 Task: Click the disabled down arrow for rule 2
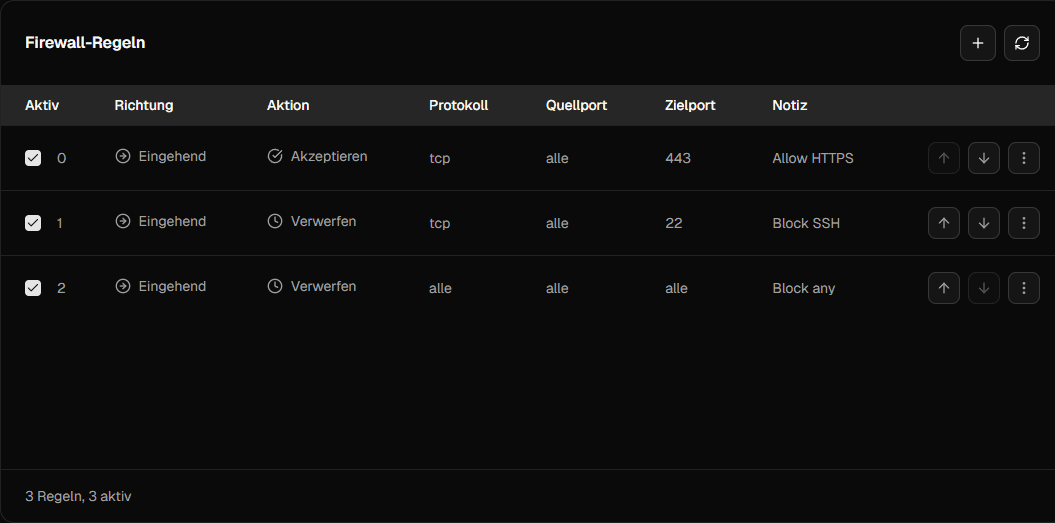pyautogui.click(x=984, y=288)
